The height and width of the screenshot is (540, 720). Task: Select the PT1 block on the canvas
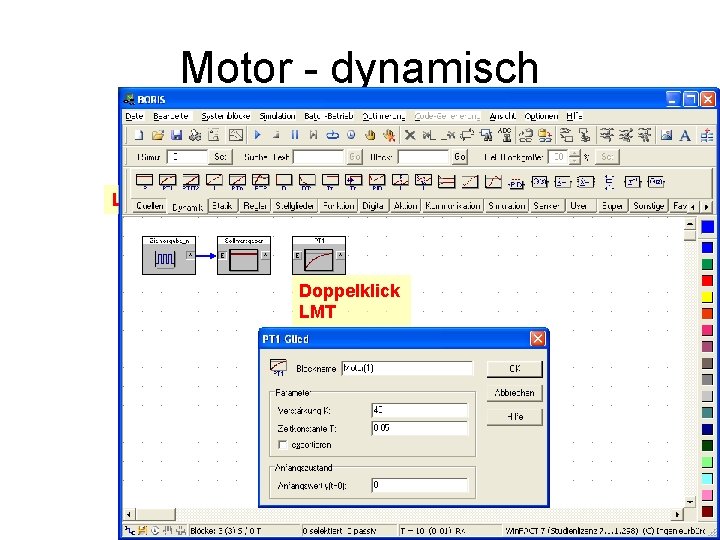click(x=319, y=255)
